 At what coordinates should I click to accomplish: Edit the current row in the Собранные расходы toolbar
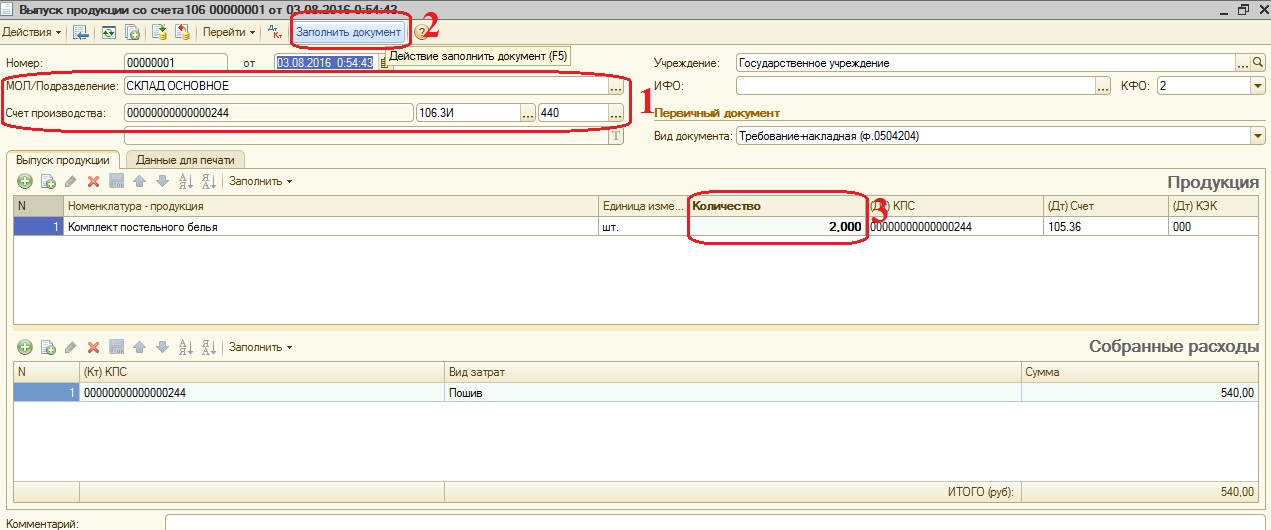pyautogui.click(x=70, y=347)
